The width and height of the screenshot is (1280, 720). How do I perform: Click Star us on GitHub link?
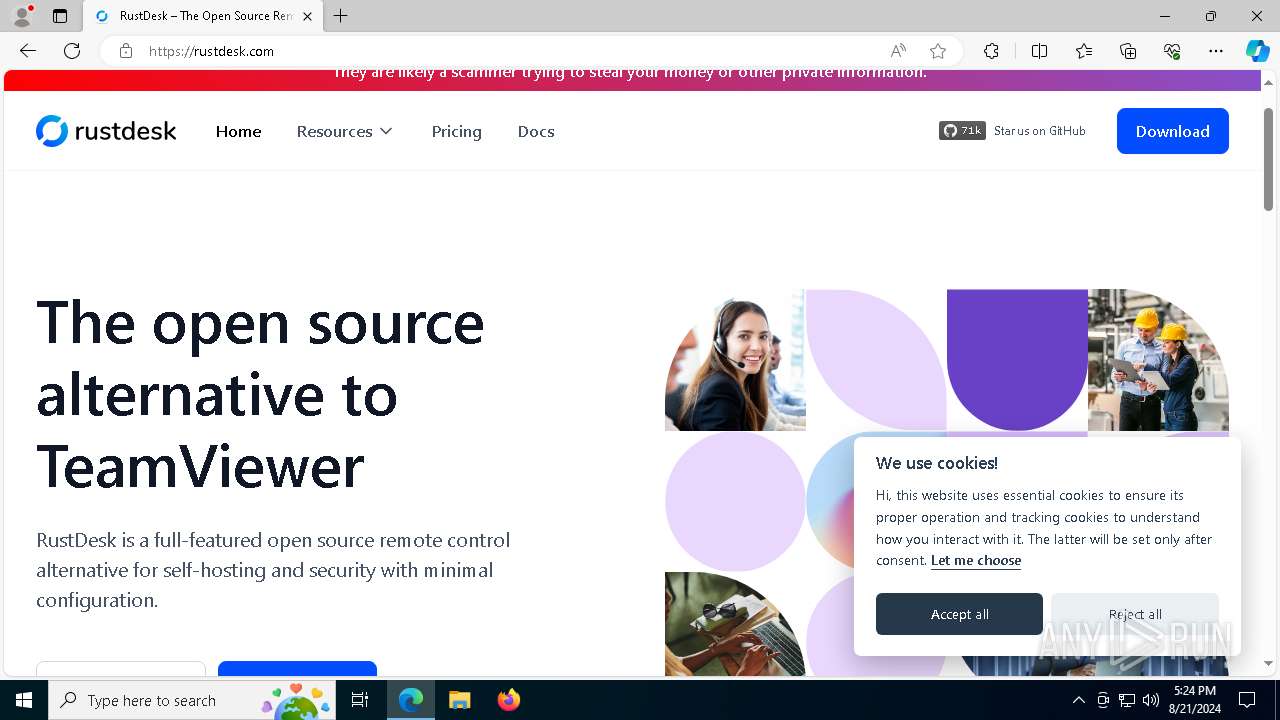(1039, 131)
